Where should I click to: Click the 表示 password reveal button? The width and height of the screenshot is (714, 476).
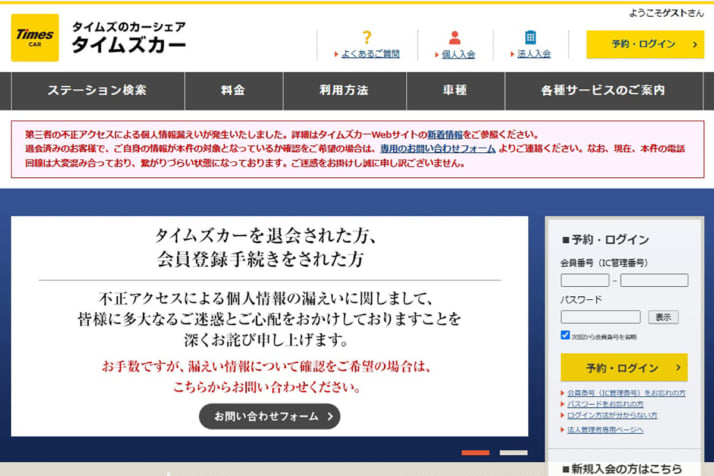pyautogui.click(x=663, y=317)
